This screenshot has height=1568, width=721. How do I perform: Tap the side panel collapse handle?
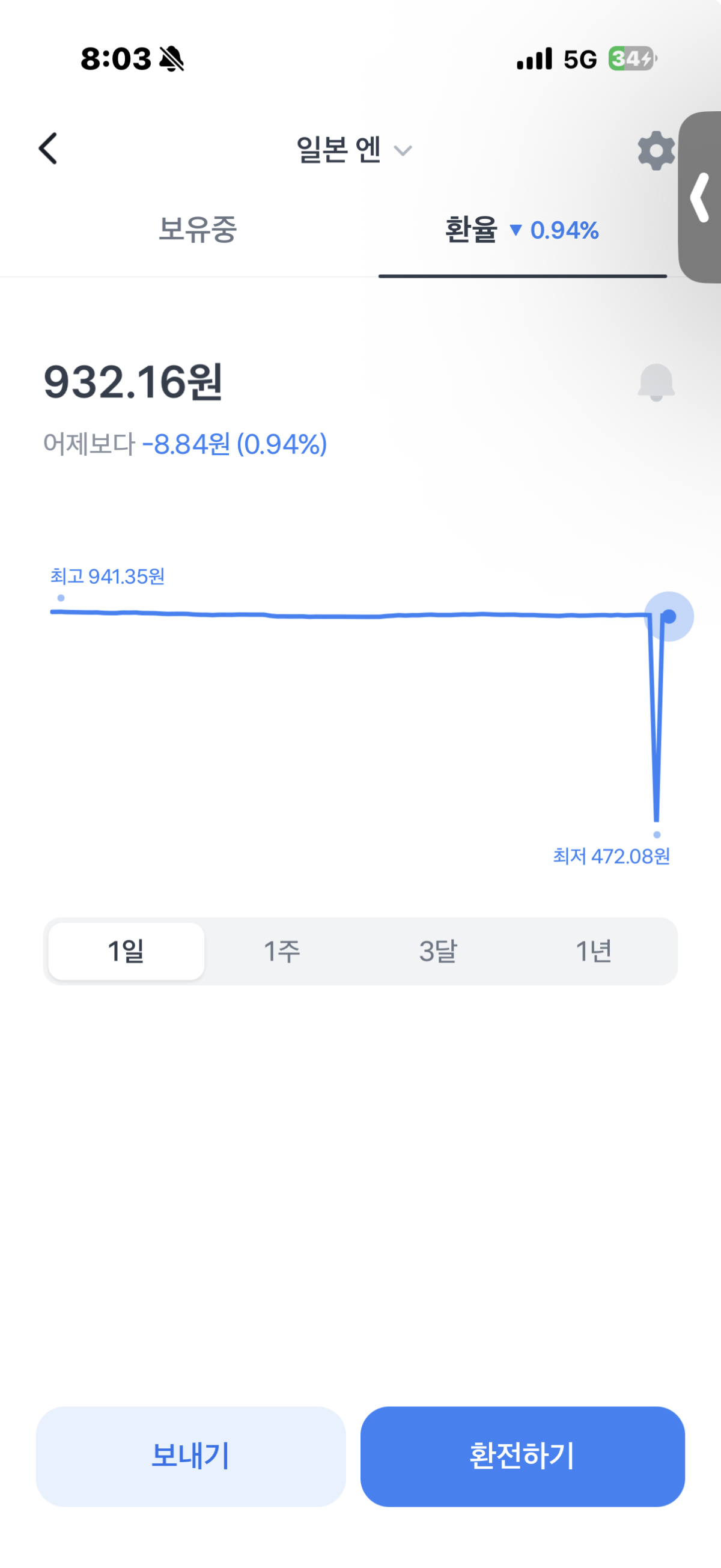[701, 197]
